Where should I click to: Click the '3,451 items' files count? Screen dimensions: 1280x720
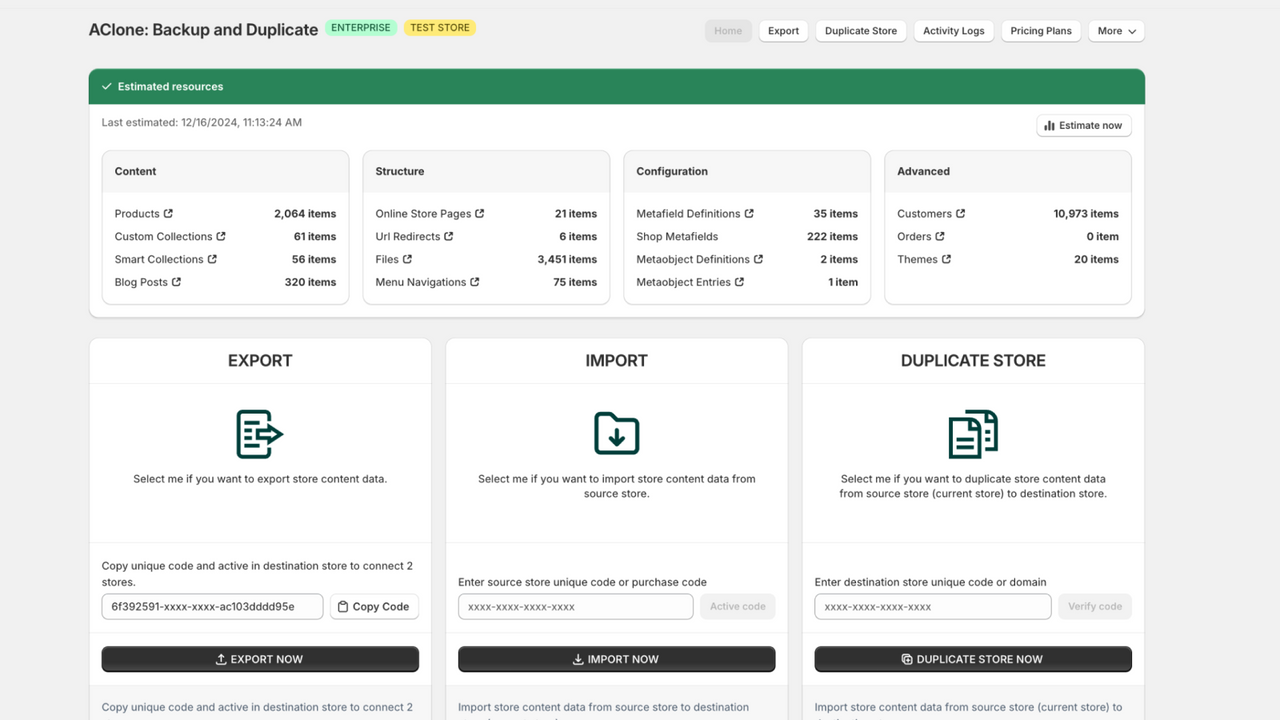[x=567, y=259]
